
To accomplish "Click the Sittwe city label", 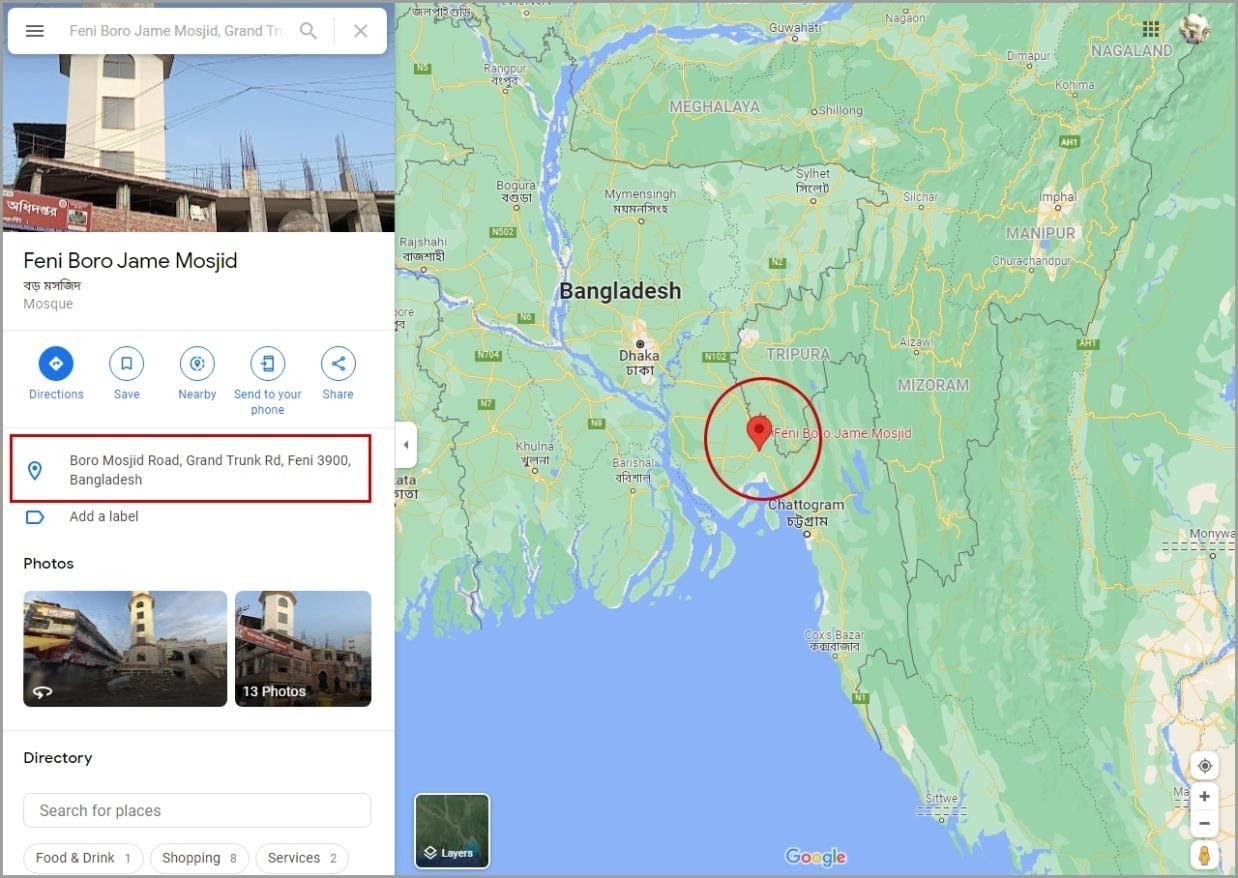I will pyautogui.click(x=941, y=799).
